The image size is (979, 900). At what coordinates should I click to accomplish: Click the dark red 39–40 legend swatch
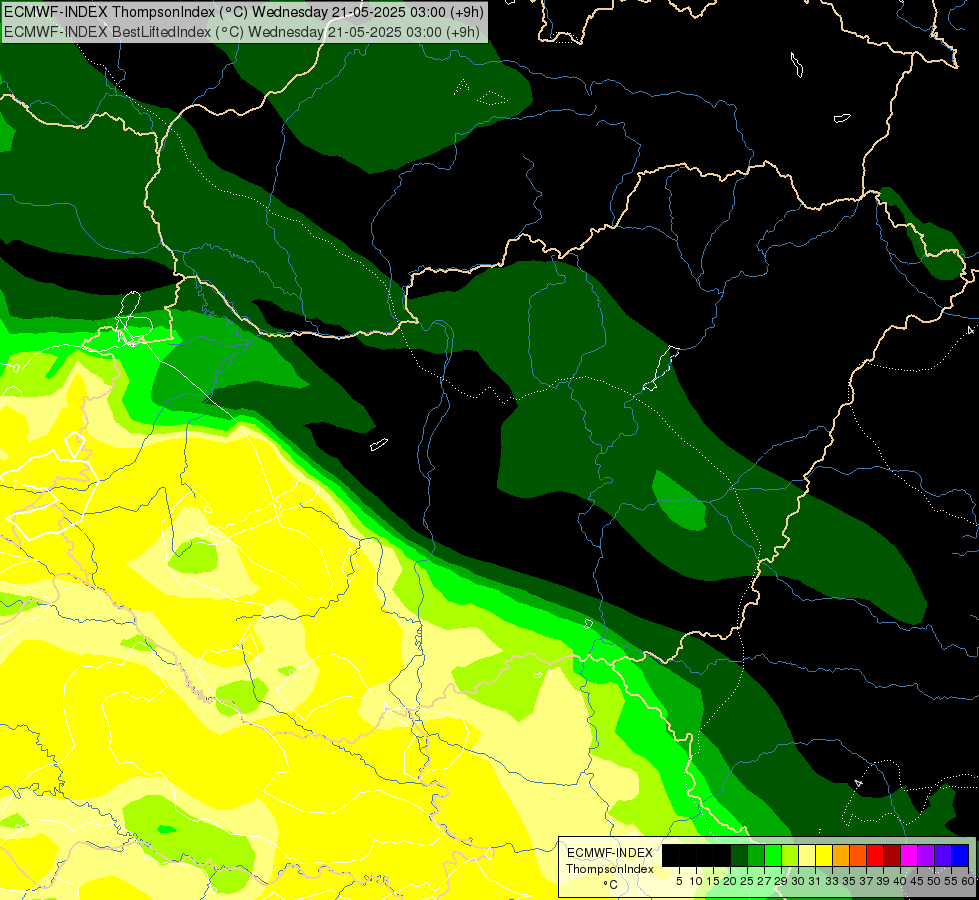click(892, 855)
